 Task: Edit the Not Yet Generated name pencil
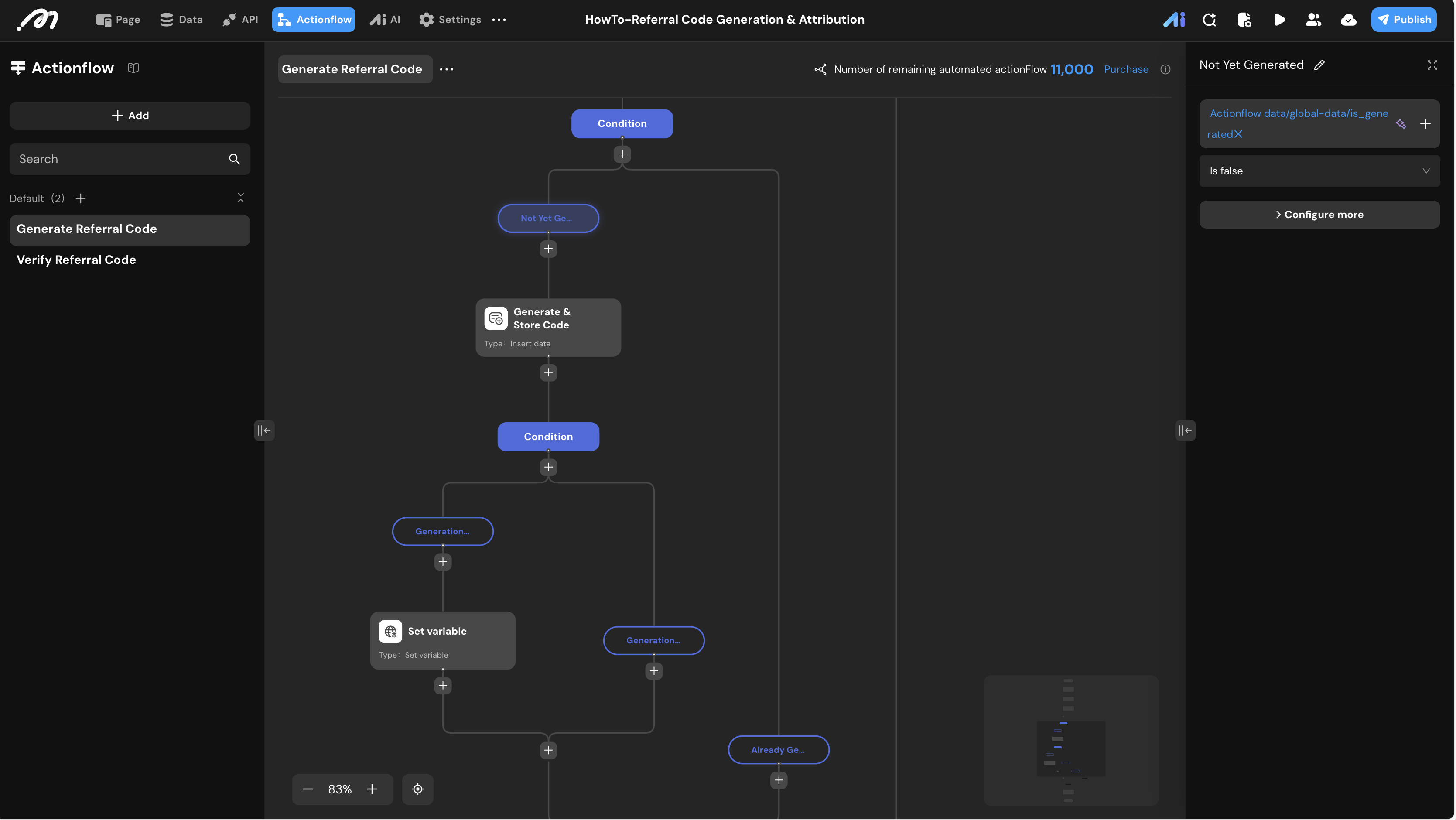point(1320,65)
